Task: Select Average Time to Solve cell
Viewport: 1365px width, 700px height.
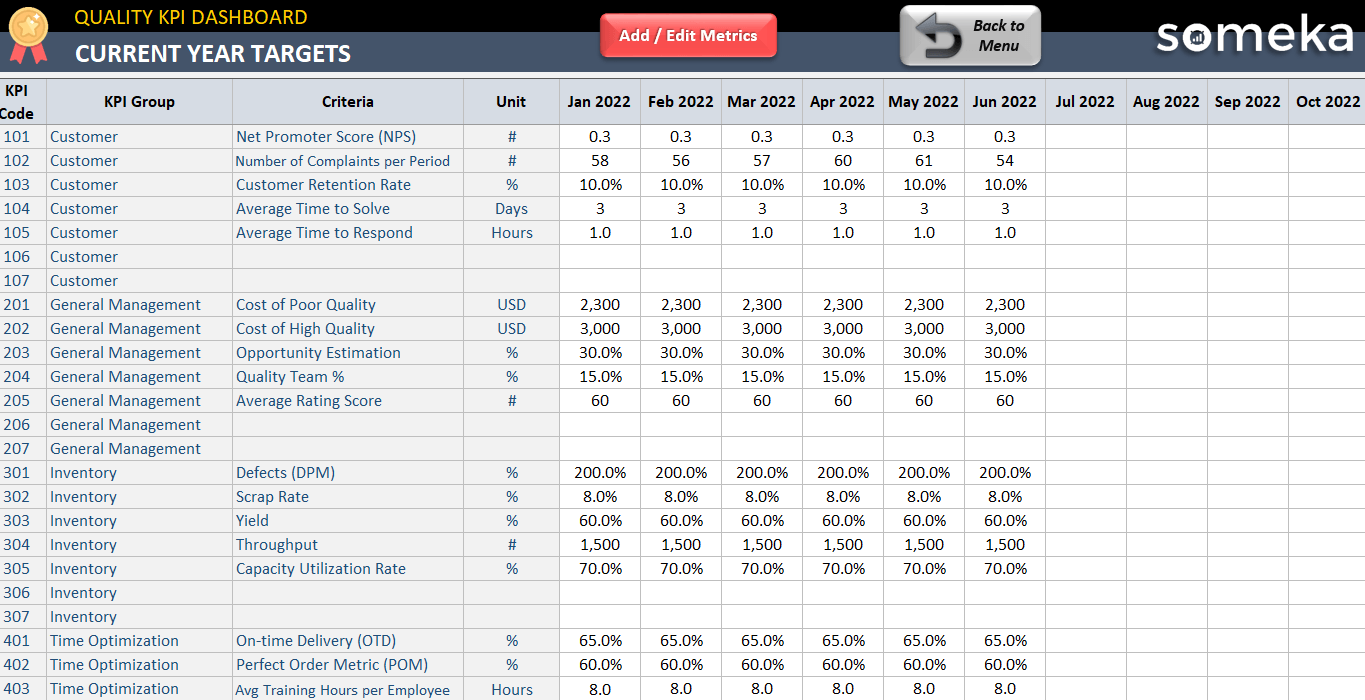Action: pos(348,209)
